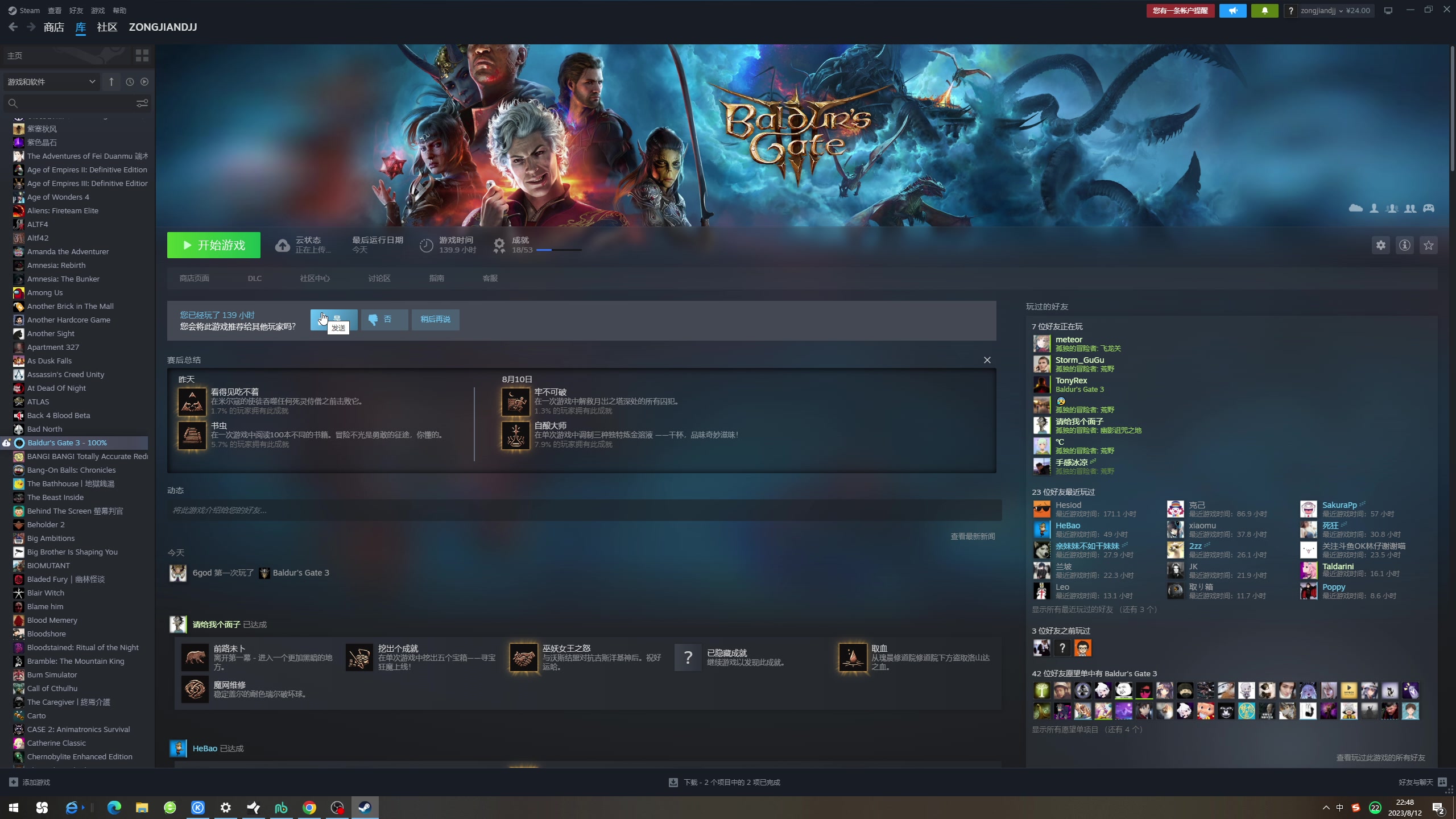Open friend TonyRex's avatar

tap(1041, 384)
